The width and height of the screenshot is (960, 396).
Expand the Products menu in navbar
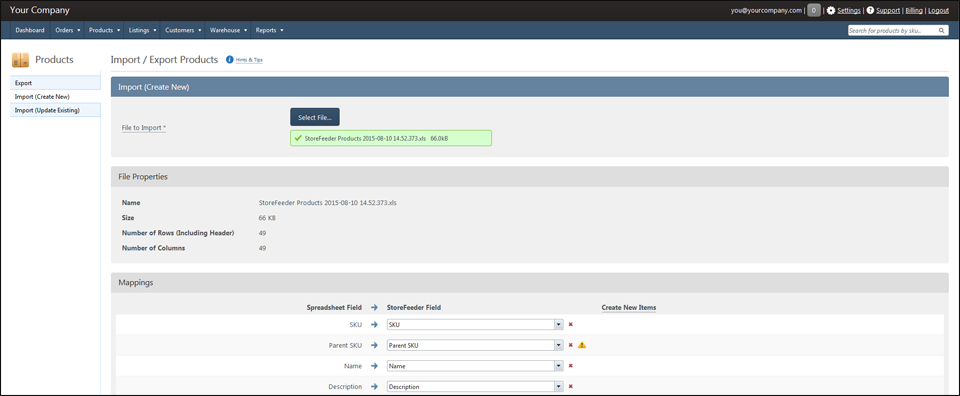coord(104,30)
